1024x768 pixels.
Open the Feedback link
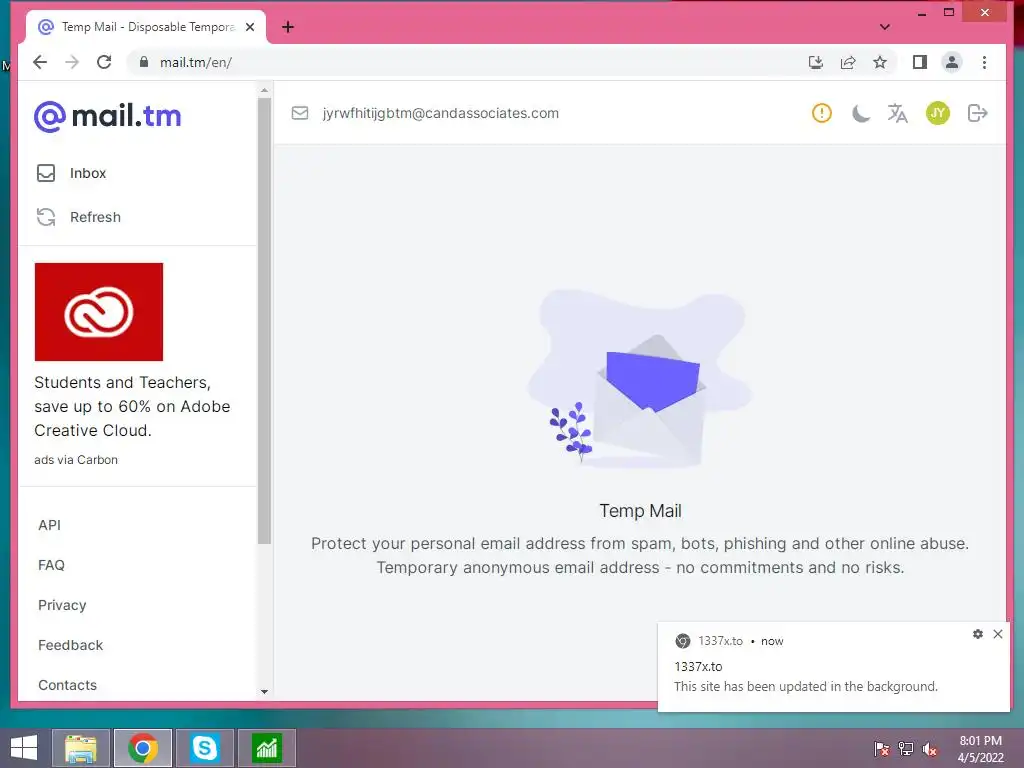[x=71, y=645]
